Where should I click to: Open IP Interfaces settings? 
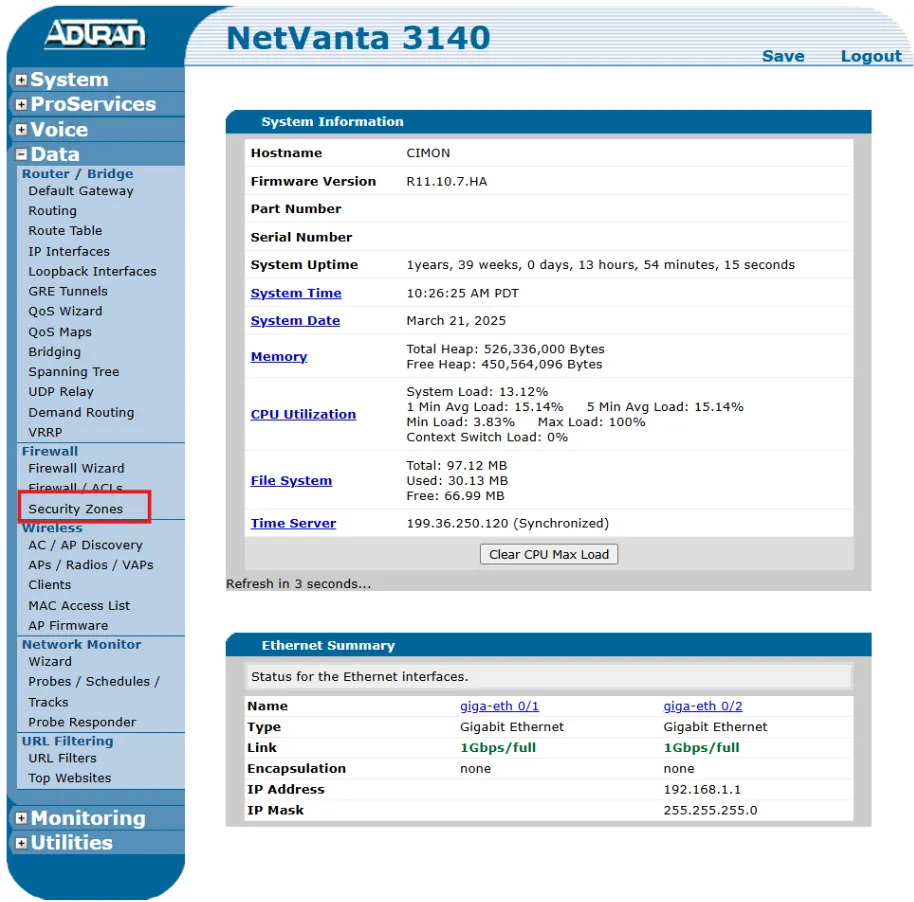(69, 252)
